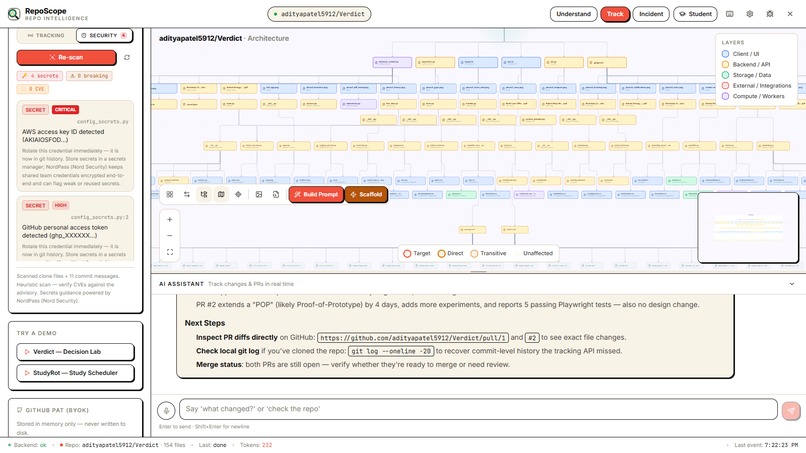Screen dimensions: 806x453
Task: Click the Build Prompt button
Action: tap(316, 194)
